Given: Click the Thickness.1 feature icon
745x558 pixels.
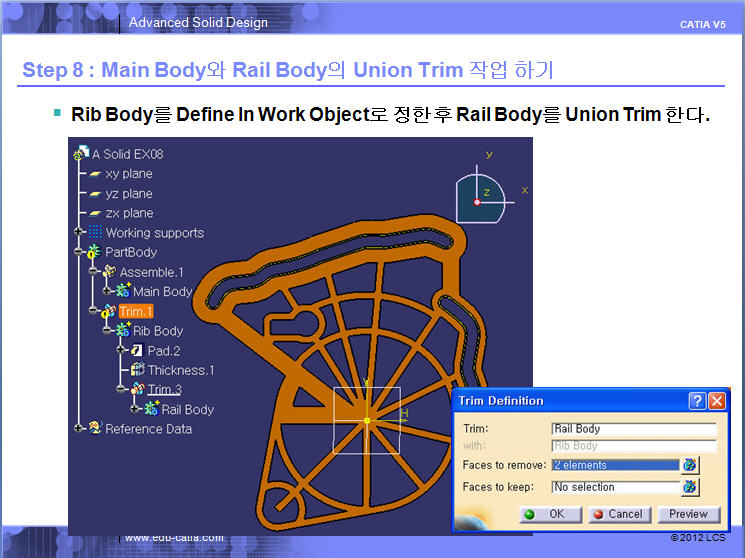Looking at the screenshot, I should coord(137,370).
